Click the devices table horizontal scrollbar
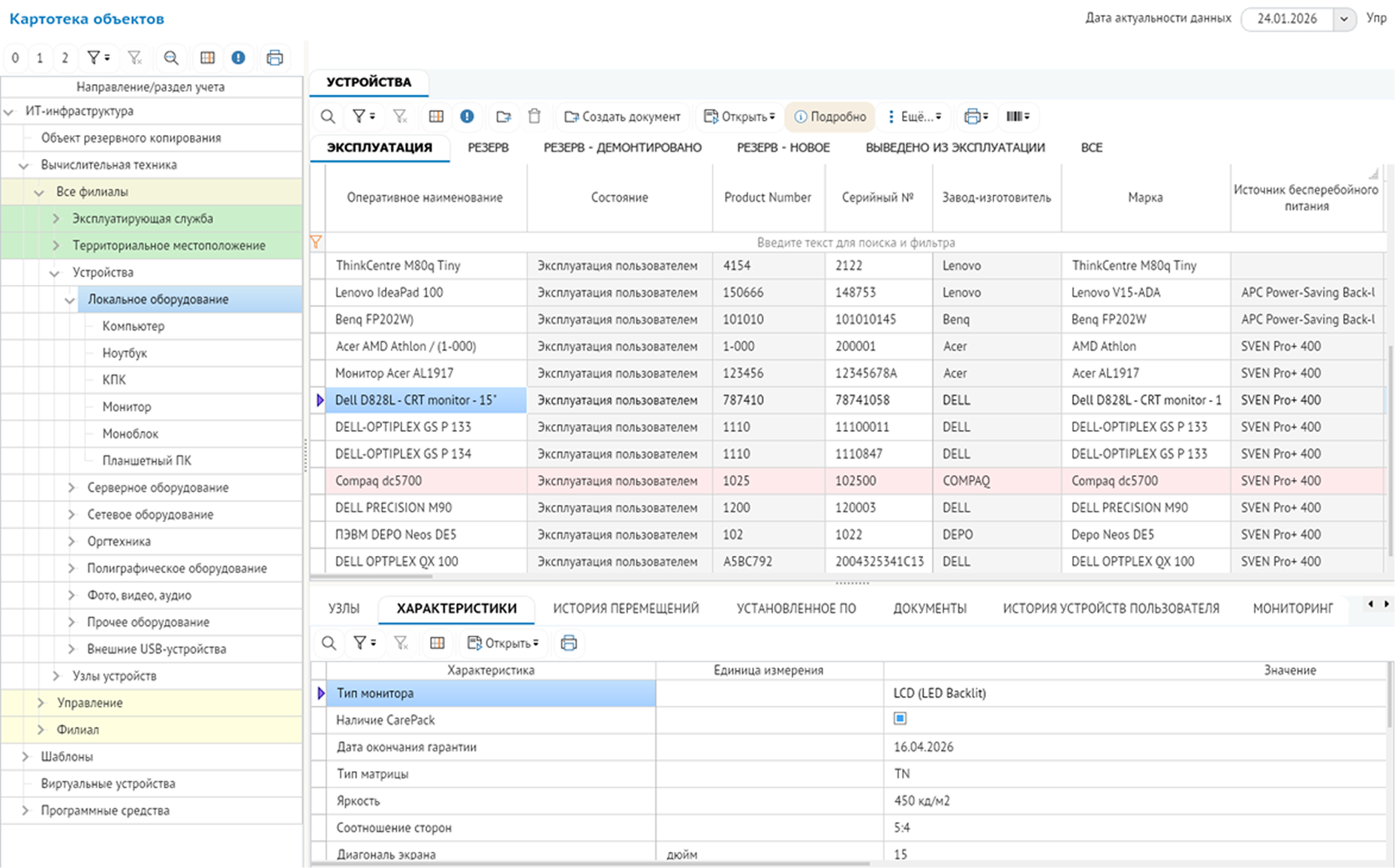Image resolution: width=1395 pixels, height=868 pixels. click(371, 576)
